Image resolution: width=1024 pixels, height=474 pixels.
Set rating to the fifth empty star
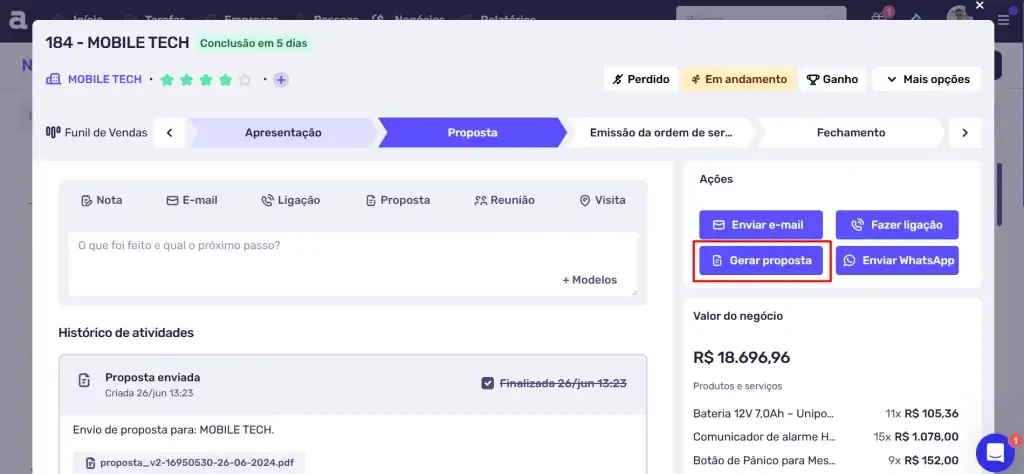[x=245, y=80]
